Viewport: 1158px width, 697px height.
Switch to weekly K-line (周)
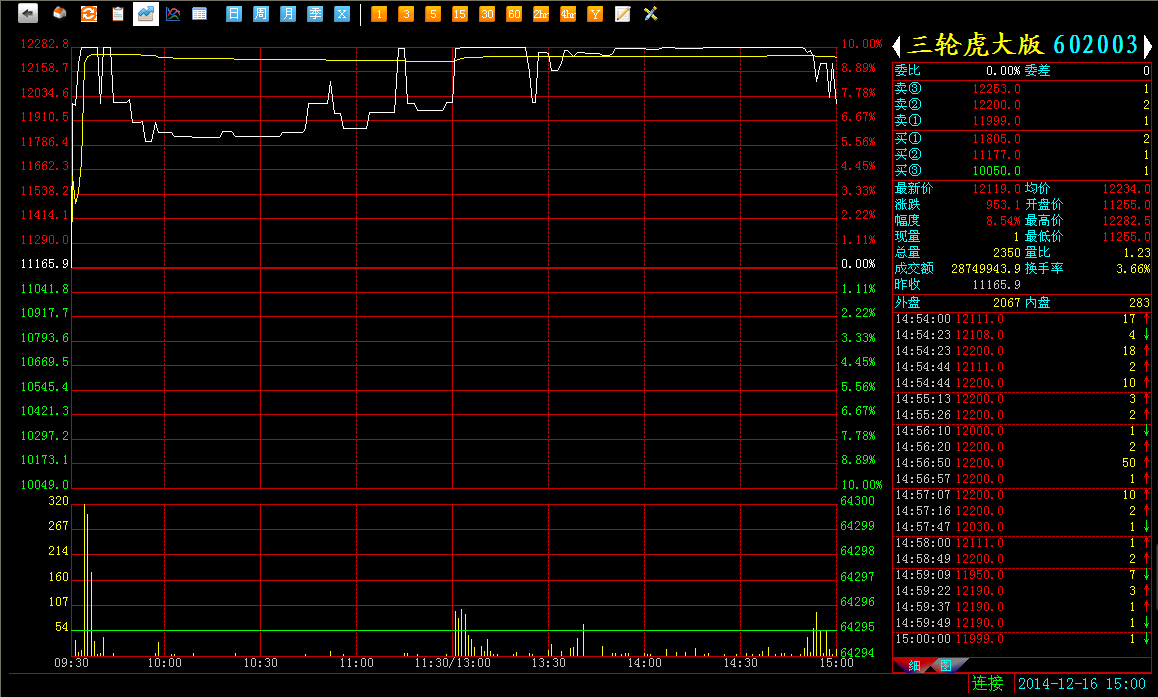tap(261, 13)
